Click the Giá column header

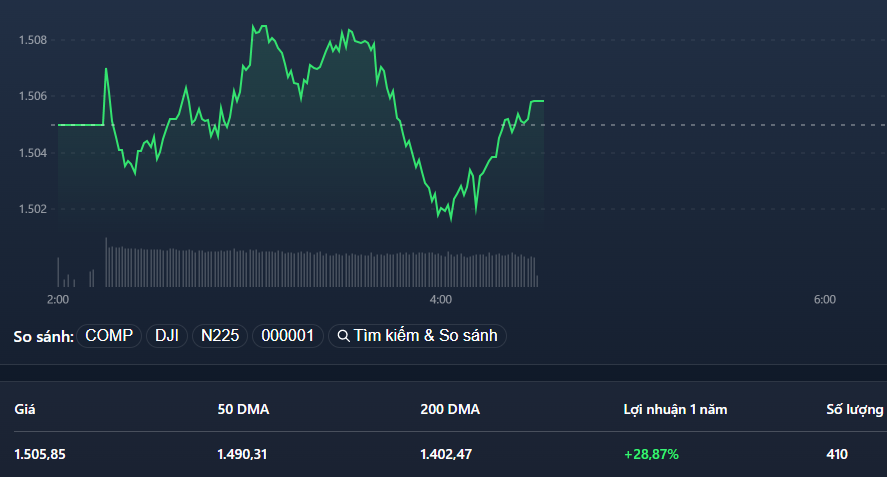click(x=24, y=409)
